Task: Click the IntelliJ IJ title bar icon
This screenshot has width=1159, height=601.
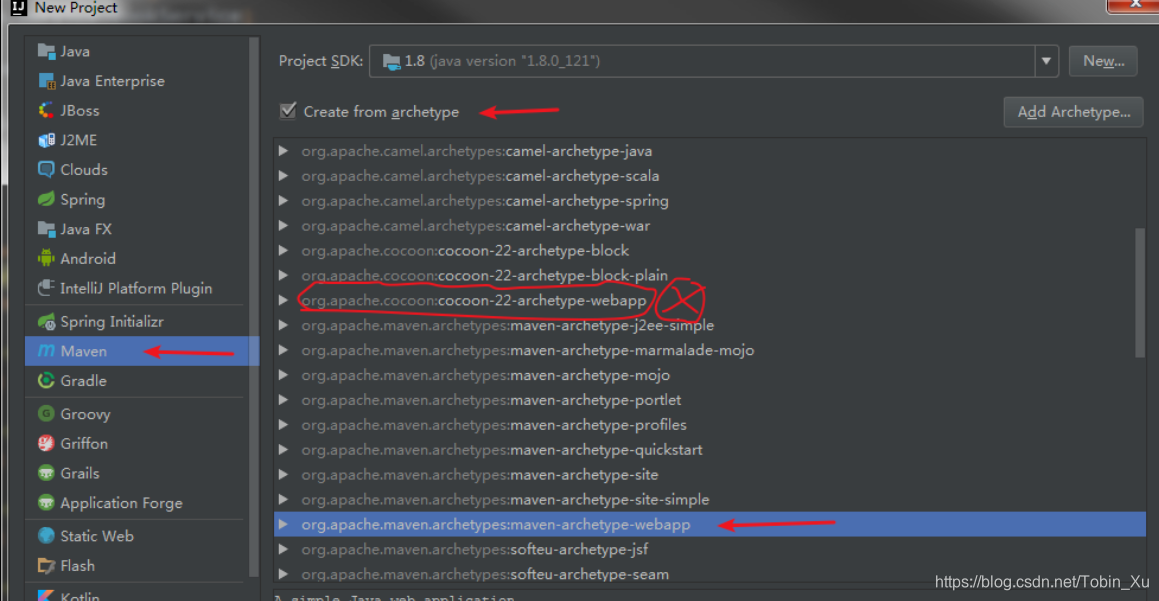Action: pyautogui.click(x=18, y=7)
